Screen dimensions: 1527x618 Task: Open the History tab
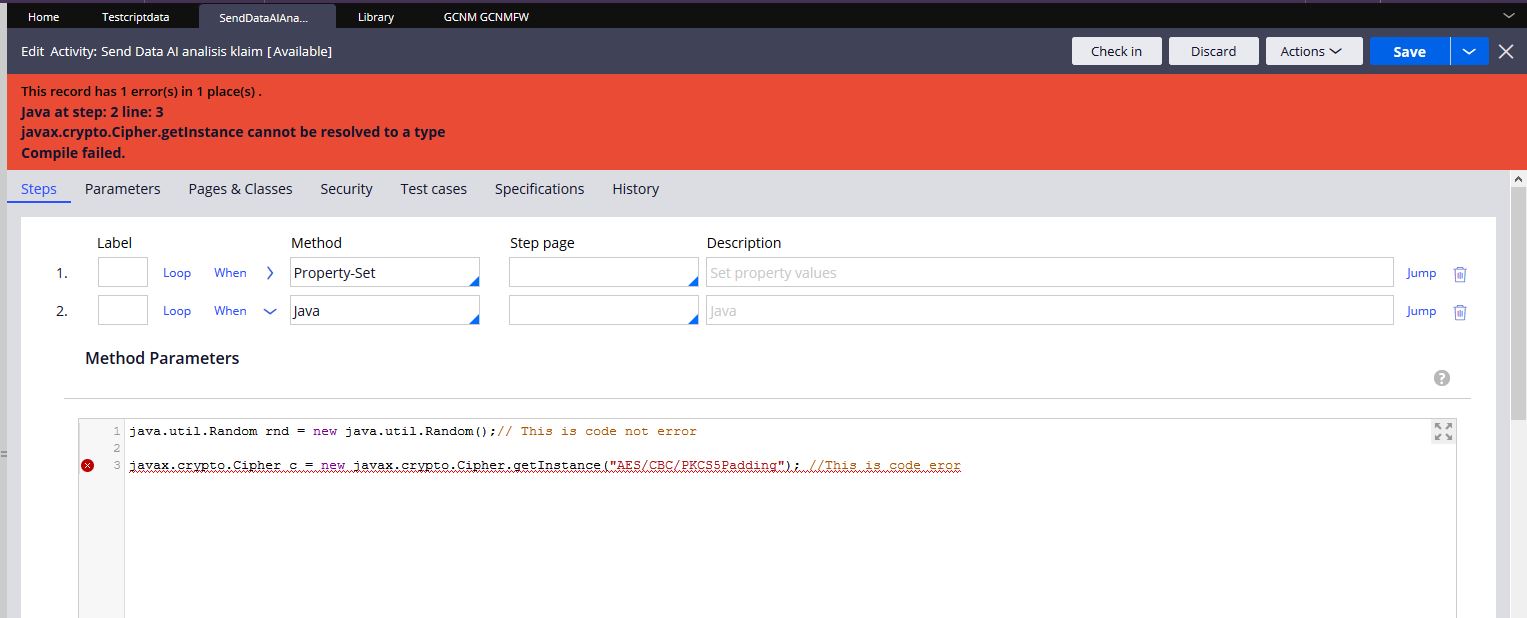tap(635, 189)
